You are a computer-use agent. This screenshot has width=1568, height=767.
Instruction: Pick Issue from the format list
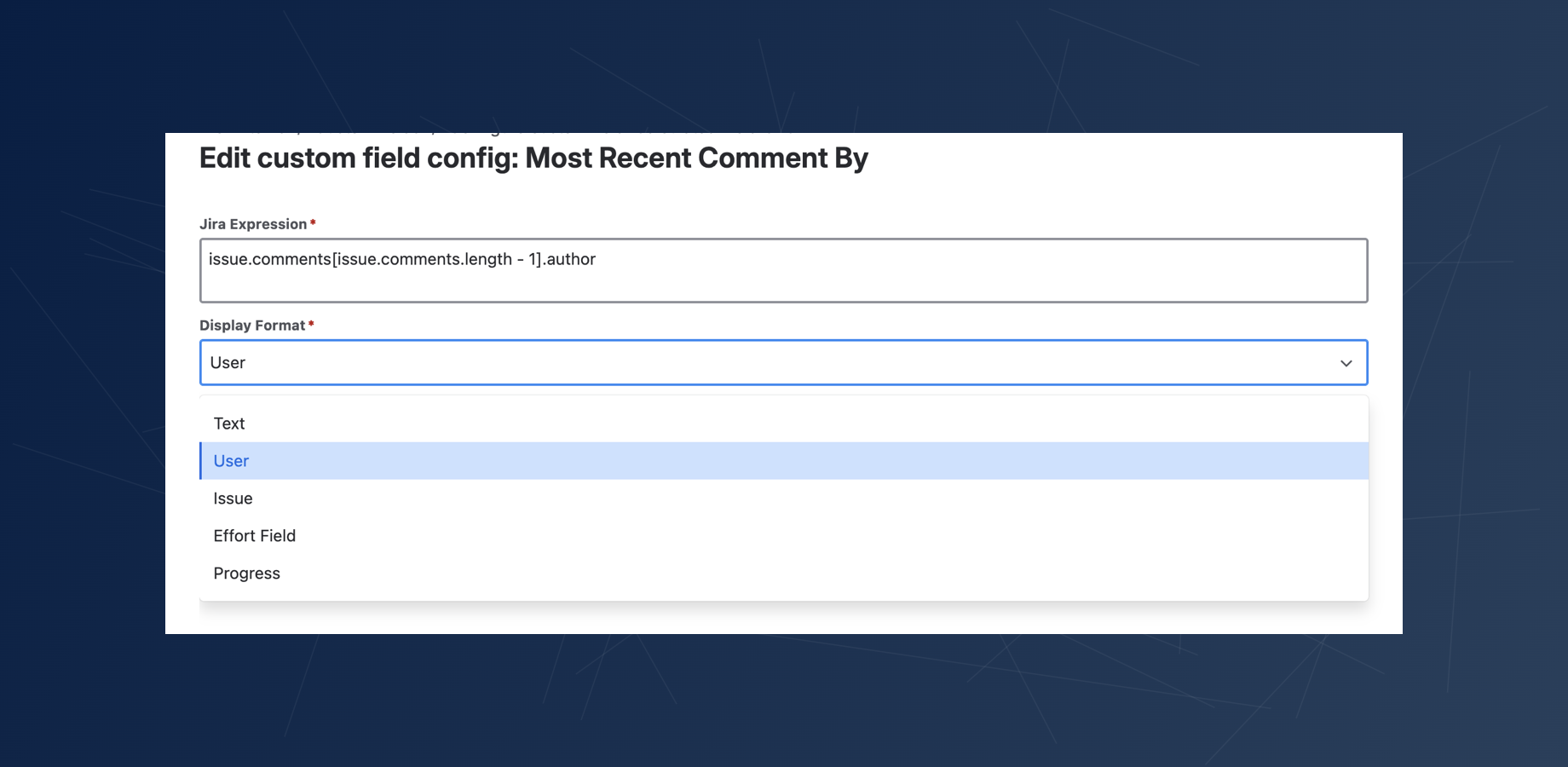point(233,499)
